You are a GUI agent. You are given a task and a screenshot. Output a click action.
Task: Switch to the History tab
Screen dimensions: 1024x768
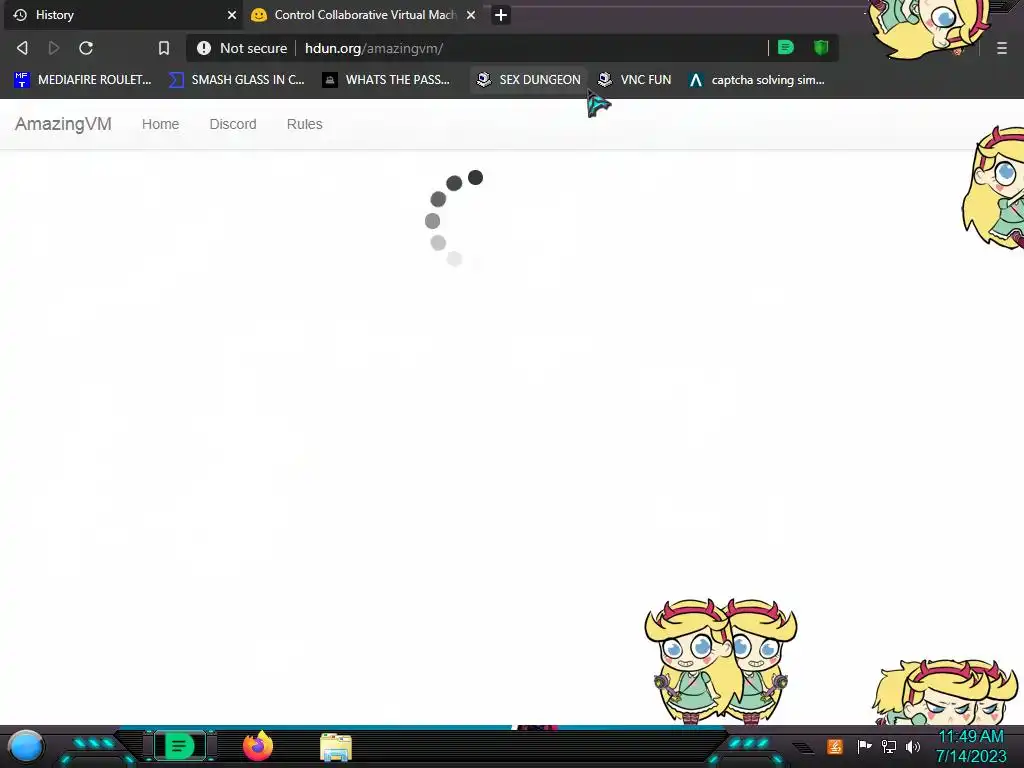click(123, 15)
